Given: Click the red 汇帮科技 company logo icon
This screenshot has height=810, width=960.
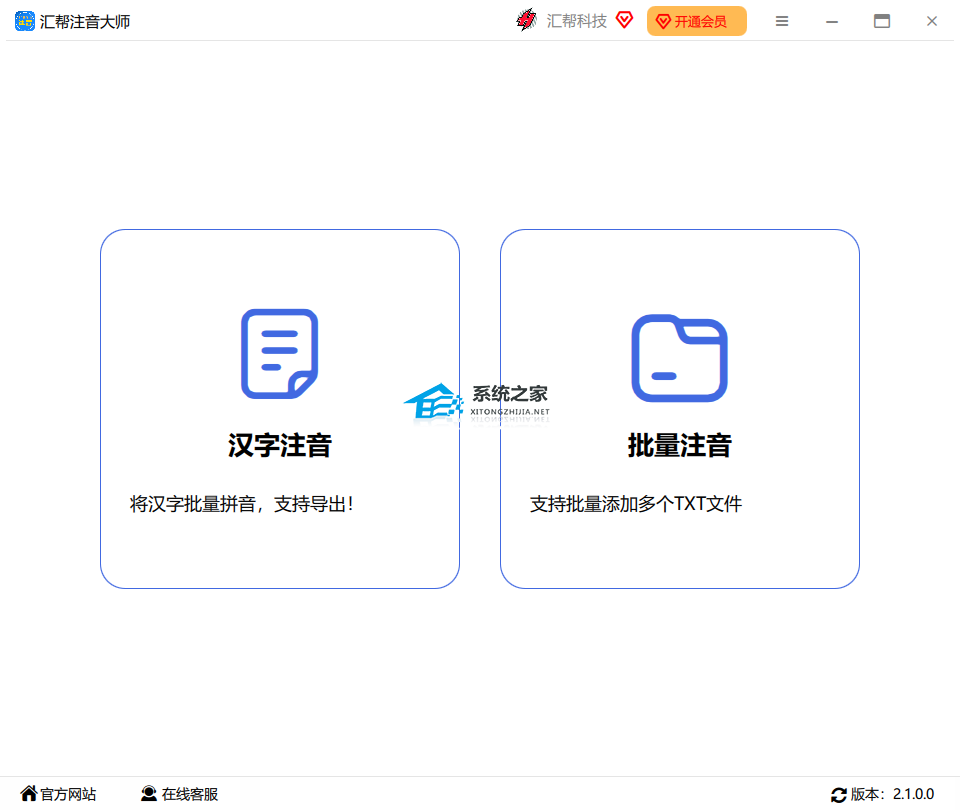Looking at the screenshot, I should point(526,20).
